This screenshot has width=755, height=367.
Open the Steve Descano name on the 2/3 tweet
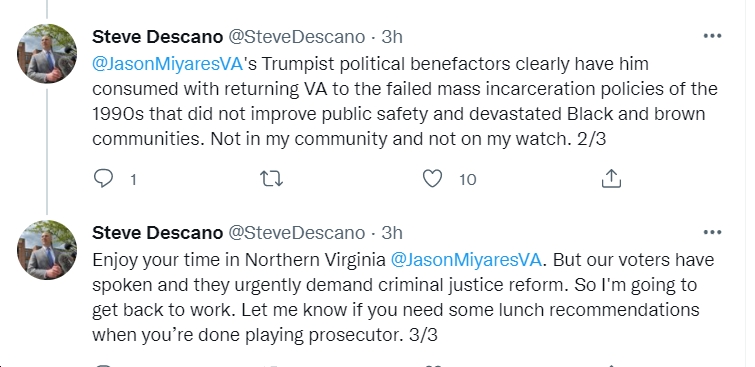pyautogui.click(x=157, y=37)
